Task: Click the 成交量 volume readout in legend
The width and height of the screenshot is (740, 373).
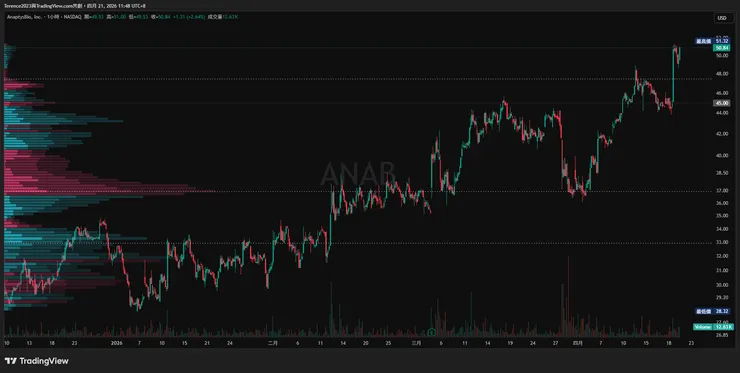Action: click(223, 17)
